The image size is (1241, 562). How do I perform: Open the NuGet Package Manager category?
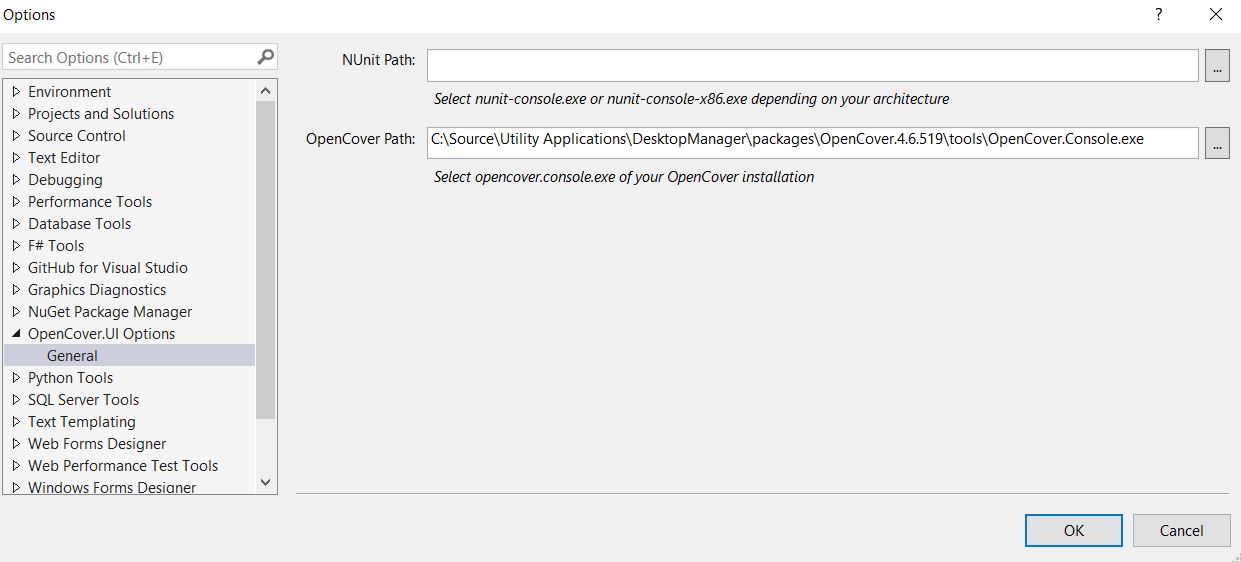pos(110,312)
